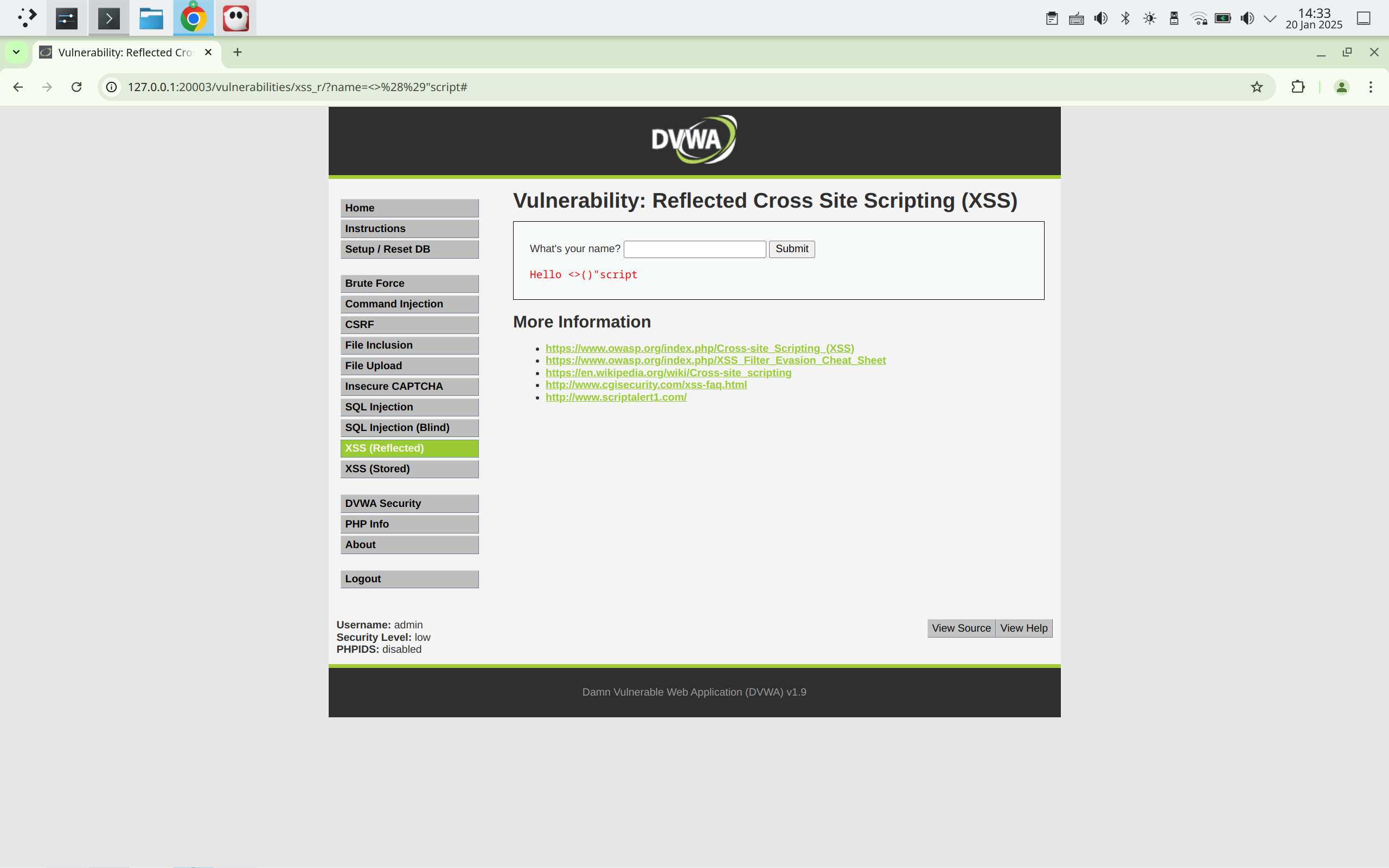Open a new tab with the plus button
This screenshot has width=1389, height=868.
click(237, 52)
